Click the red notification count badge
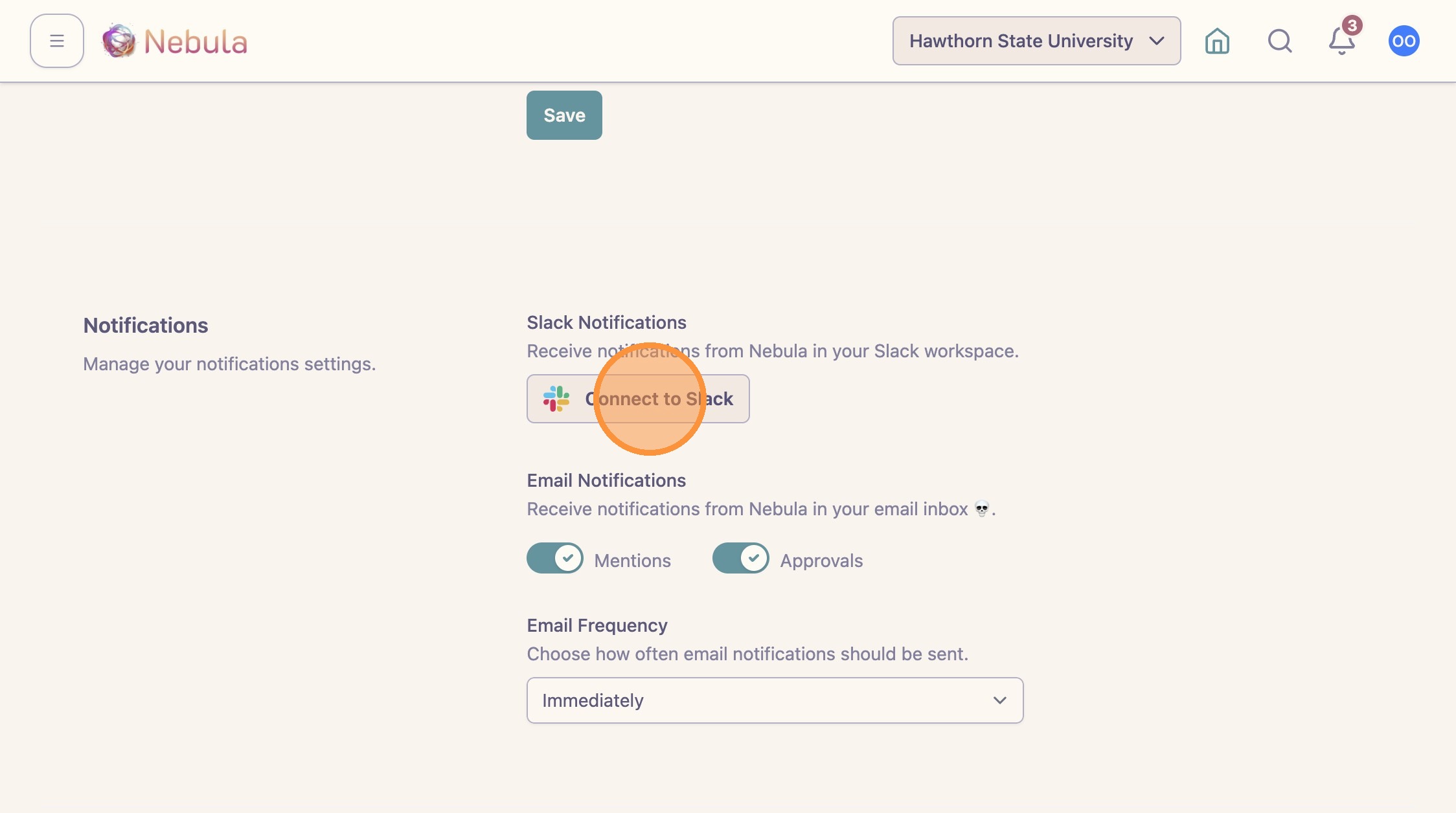The height and width of the screenshot is (813, 1456). tap(1352, 25)
